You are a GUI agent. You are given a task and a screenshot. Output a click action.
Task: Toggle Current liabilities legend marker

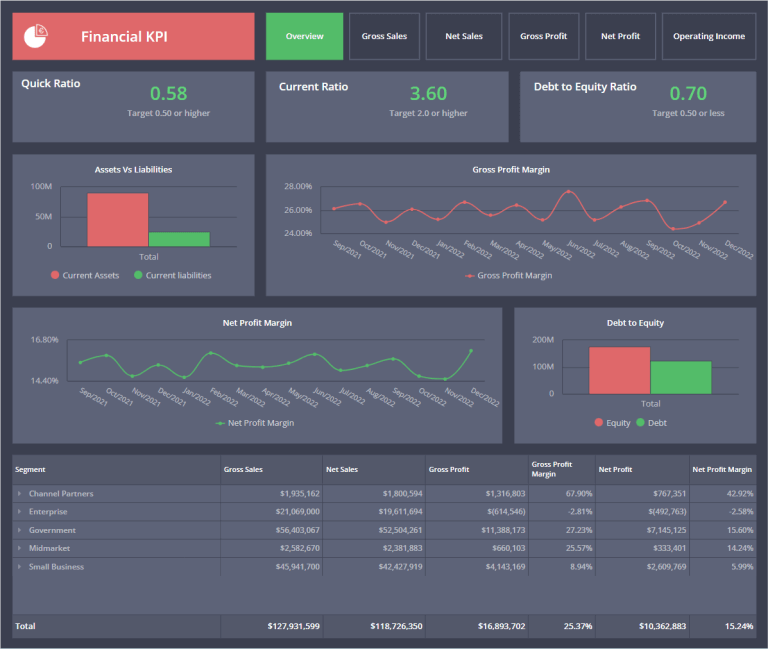click(x=138, y=275)
